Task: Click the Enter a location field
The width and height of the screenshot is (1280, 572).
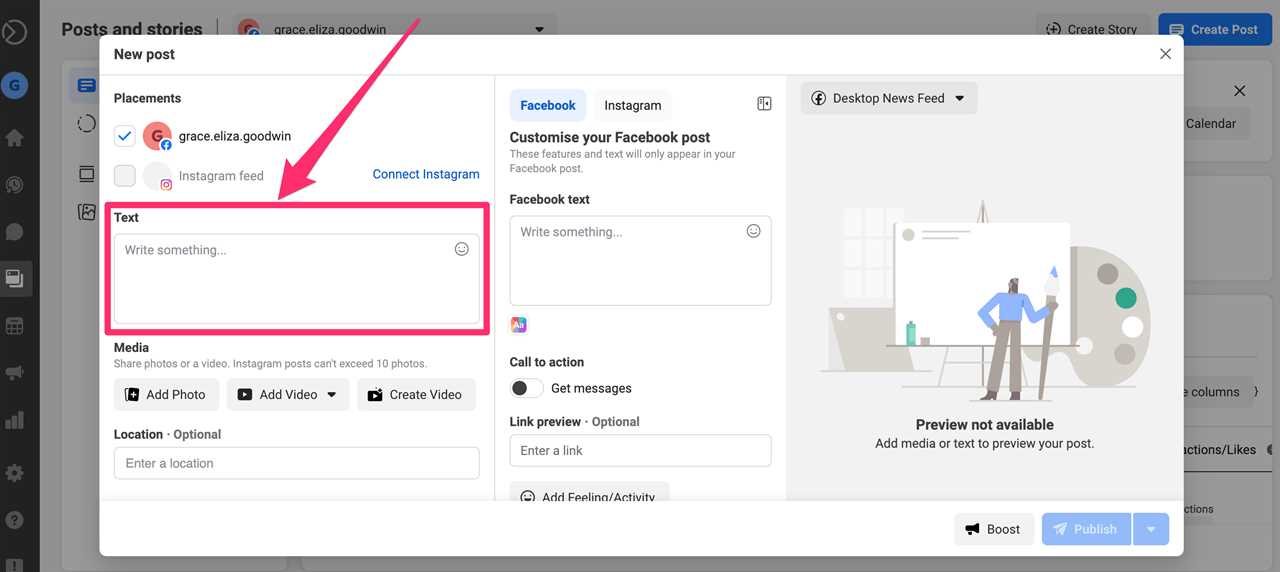Action: coord(297,463)
